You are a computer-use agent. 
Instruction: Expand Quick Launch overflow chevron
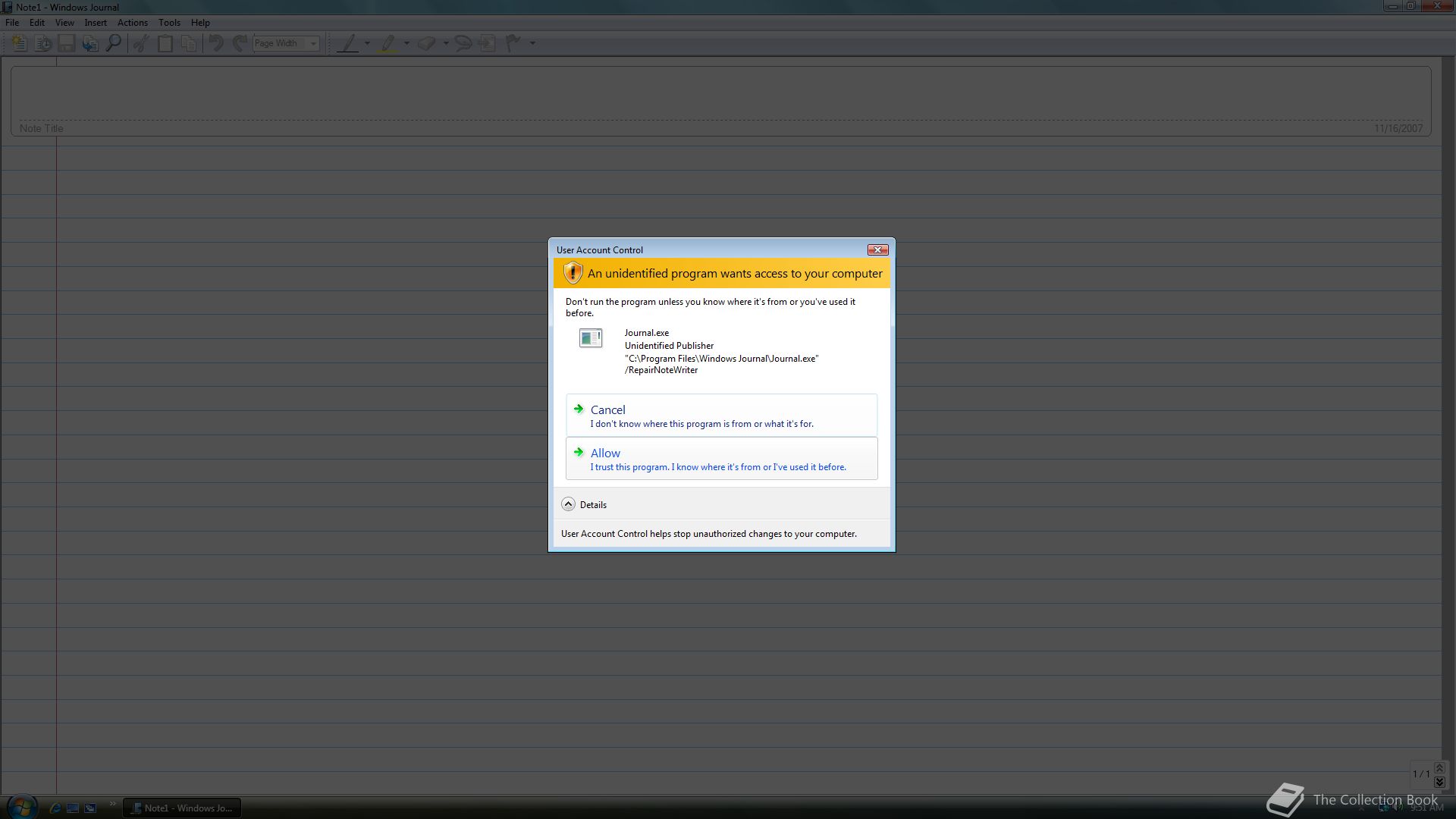click(112, 804)
